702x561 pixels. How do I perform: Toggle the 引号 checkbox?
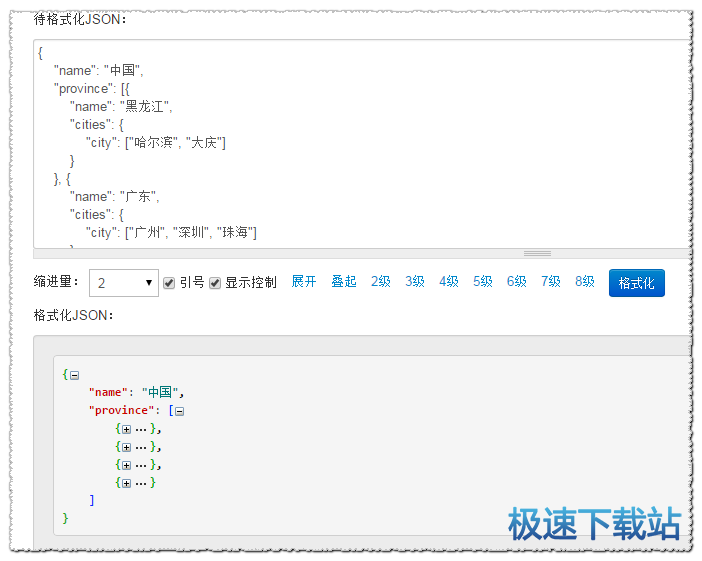click(169, 283)
